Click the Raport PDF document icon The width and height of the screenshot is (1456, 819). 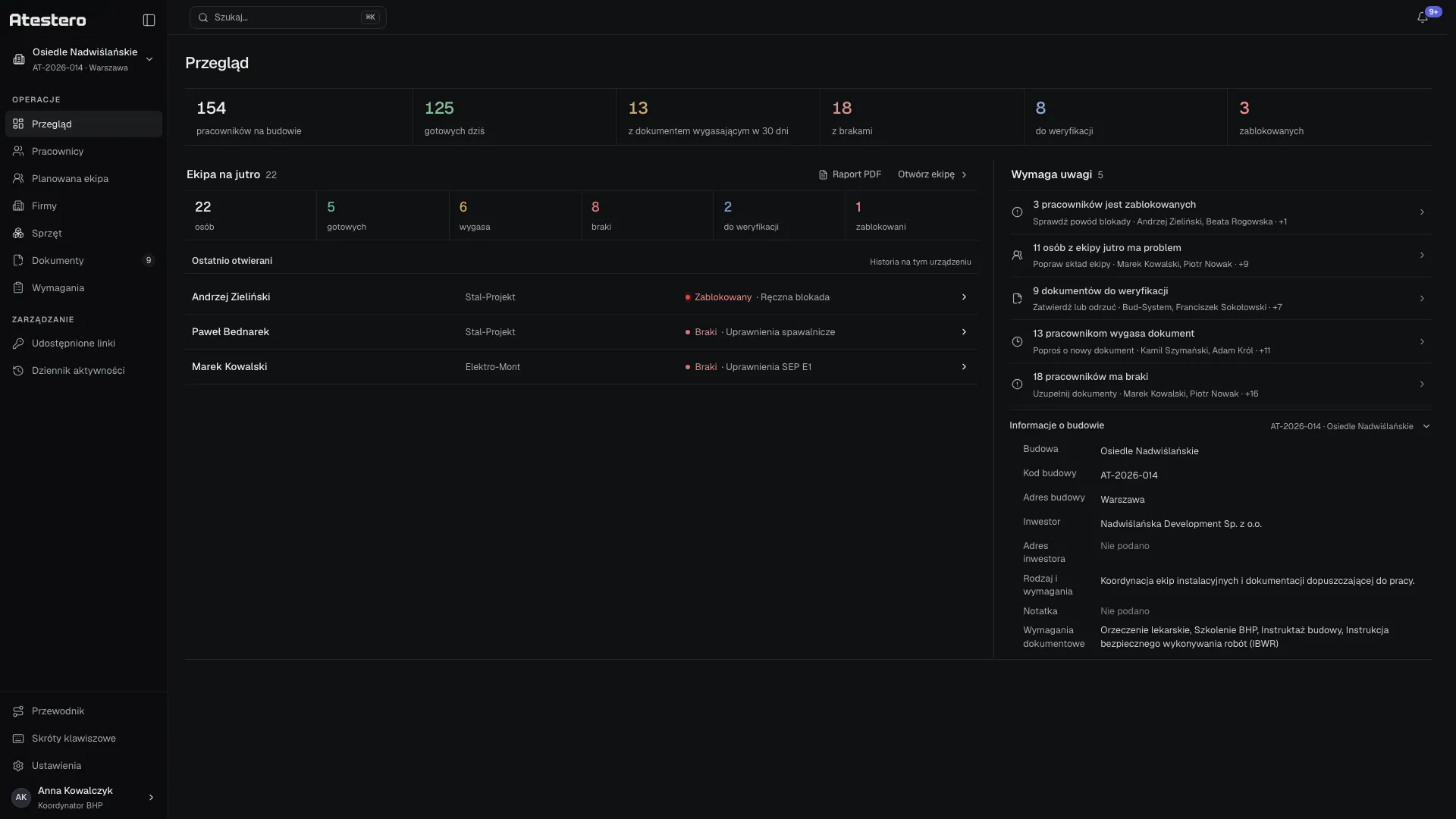823,174
